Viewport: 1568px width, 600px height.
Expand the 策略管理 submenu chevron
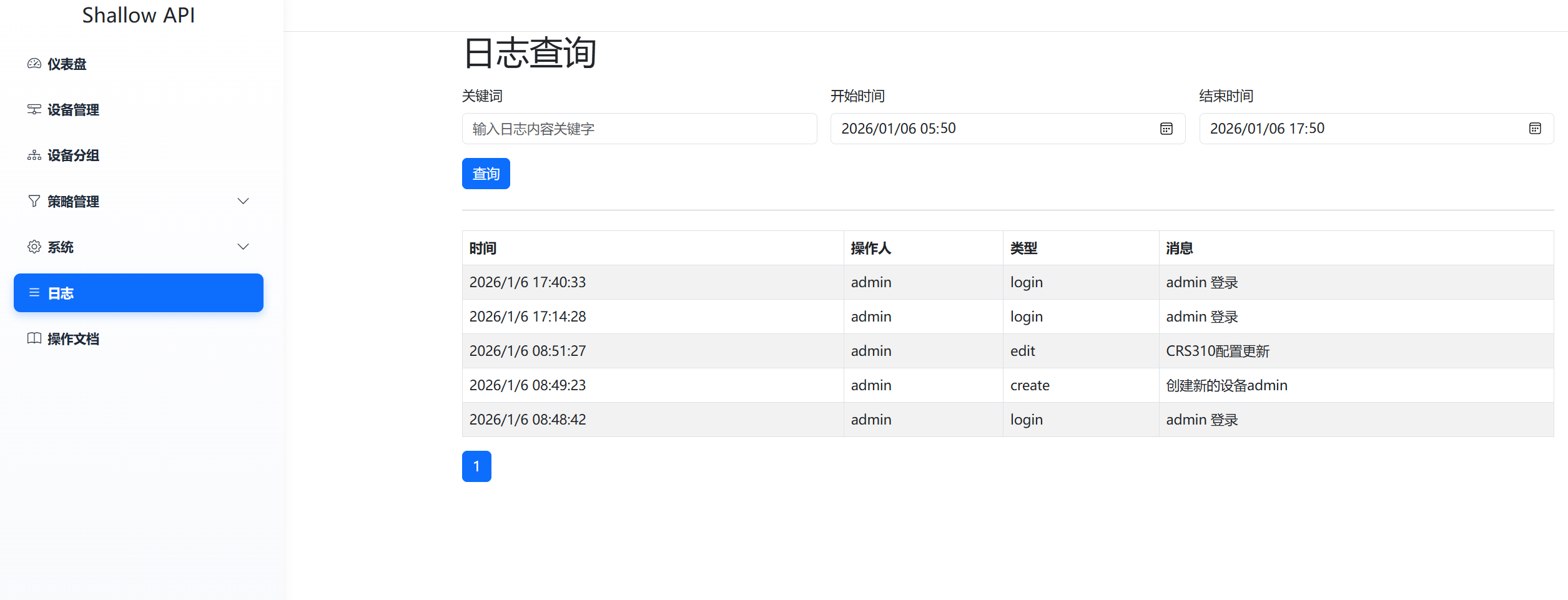244,201
